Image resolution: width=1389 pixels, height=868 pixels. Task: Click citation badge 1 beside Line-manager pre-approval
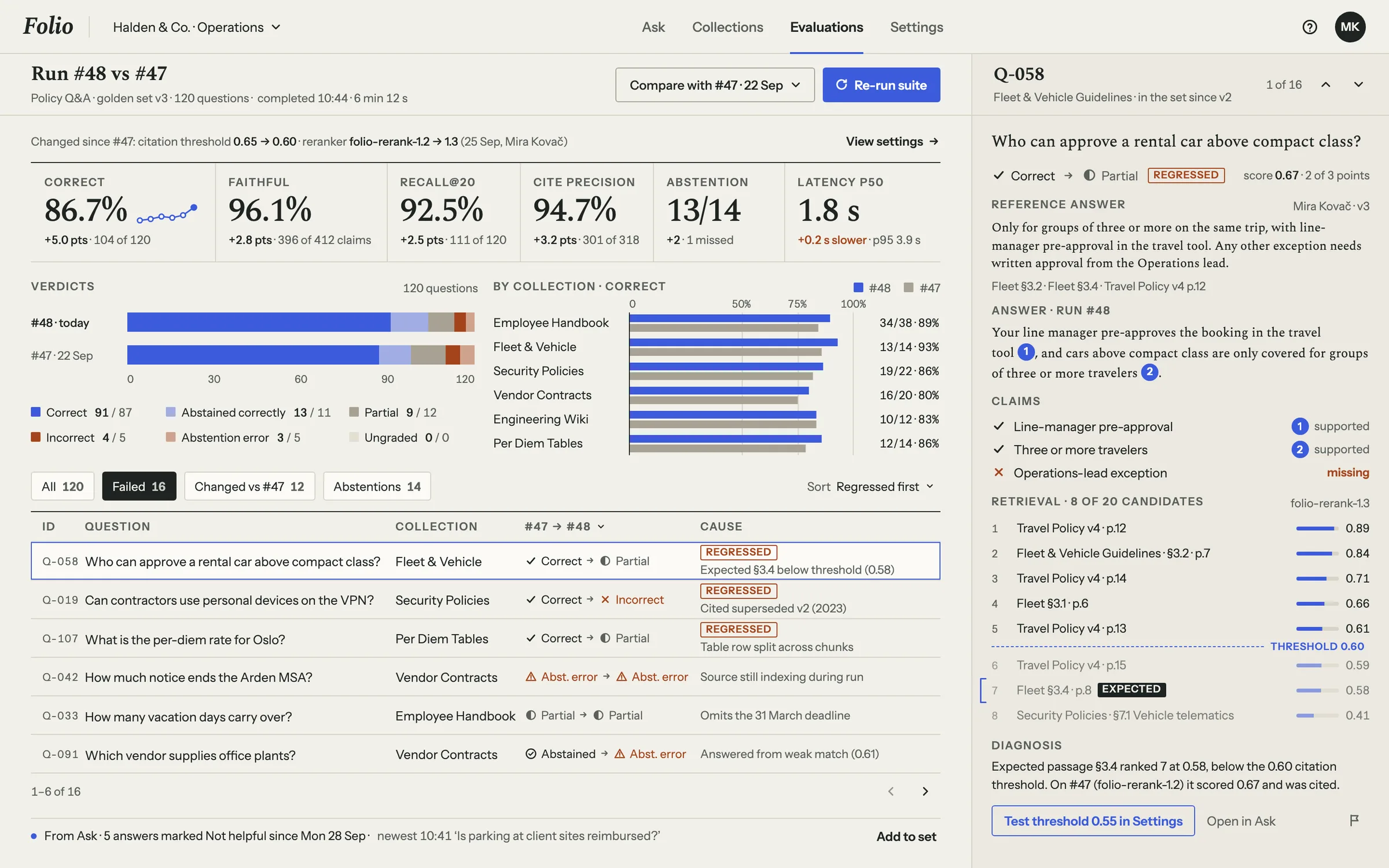pyautogui.click(x=1299, y=426)
